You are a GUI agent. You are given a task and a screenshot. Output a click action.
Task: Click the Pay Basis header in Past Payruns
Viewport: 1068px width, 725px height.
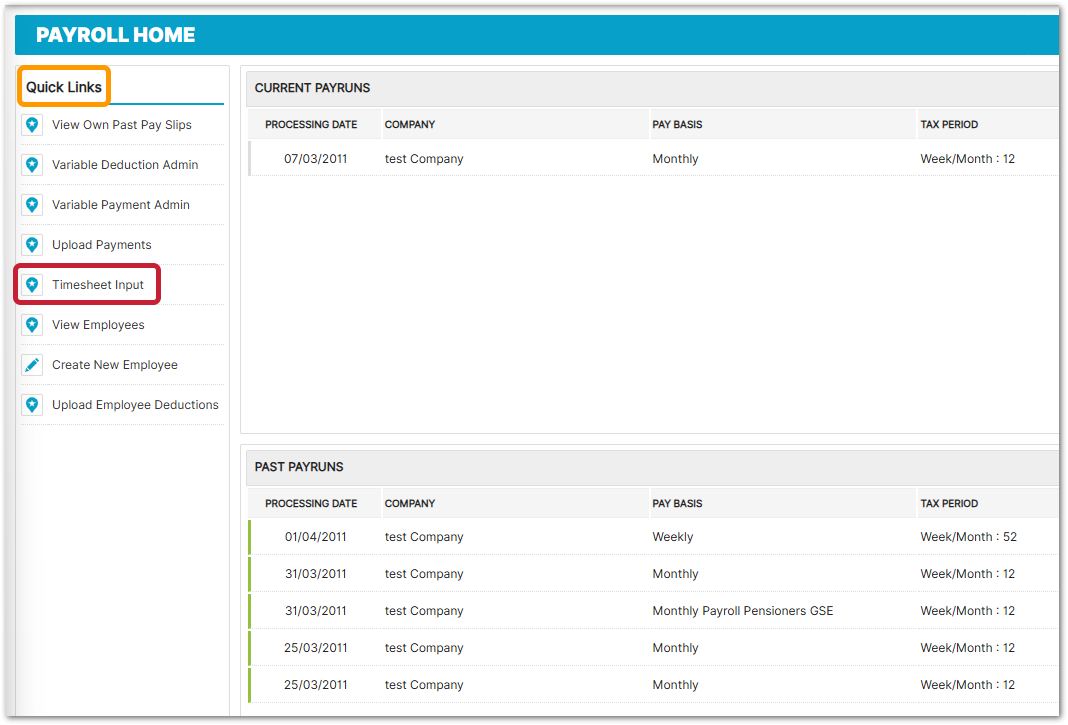click(677, 504)
